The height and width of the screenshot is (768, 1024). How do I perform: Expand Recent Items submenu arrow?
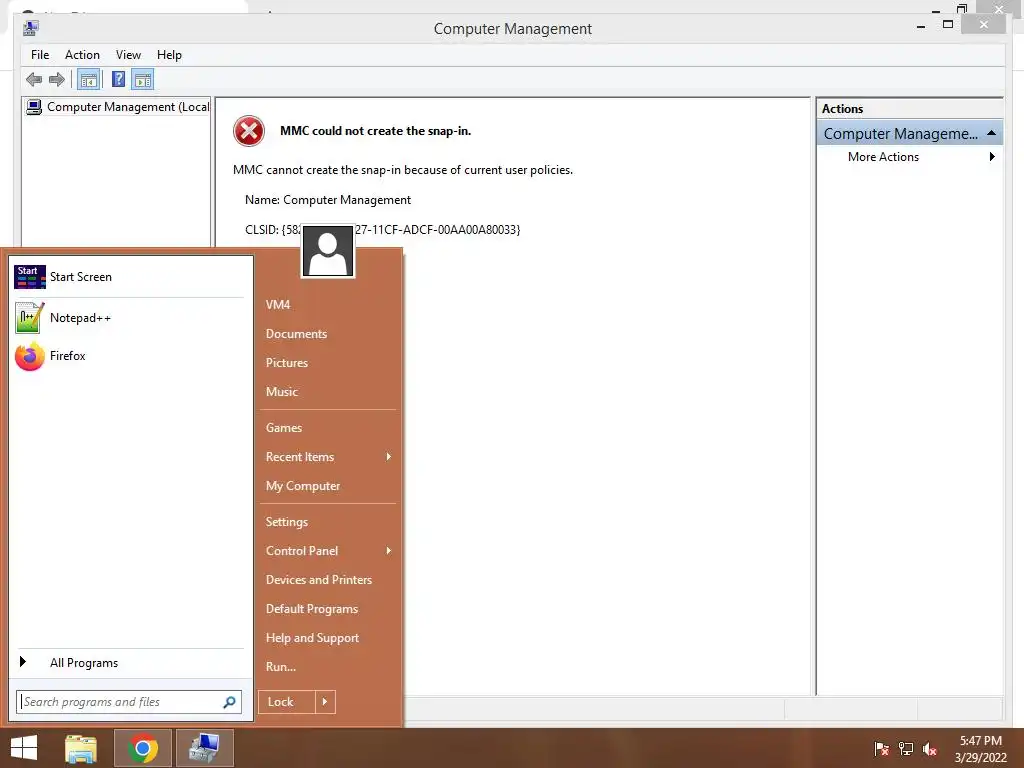pos(389,457)
